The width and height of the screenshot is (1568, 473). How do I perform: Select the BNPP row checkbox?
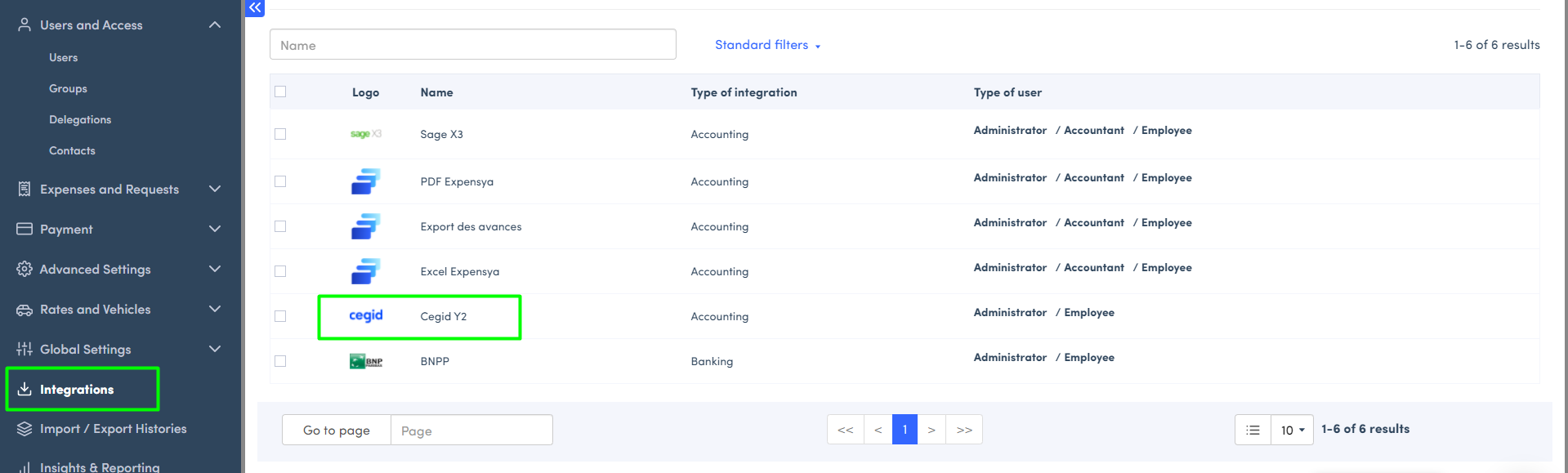coord(280,361)
